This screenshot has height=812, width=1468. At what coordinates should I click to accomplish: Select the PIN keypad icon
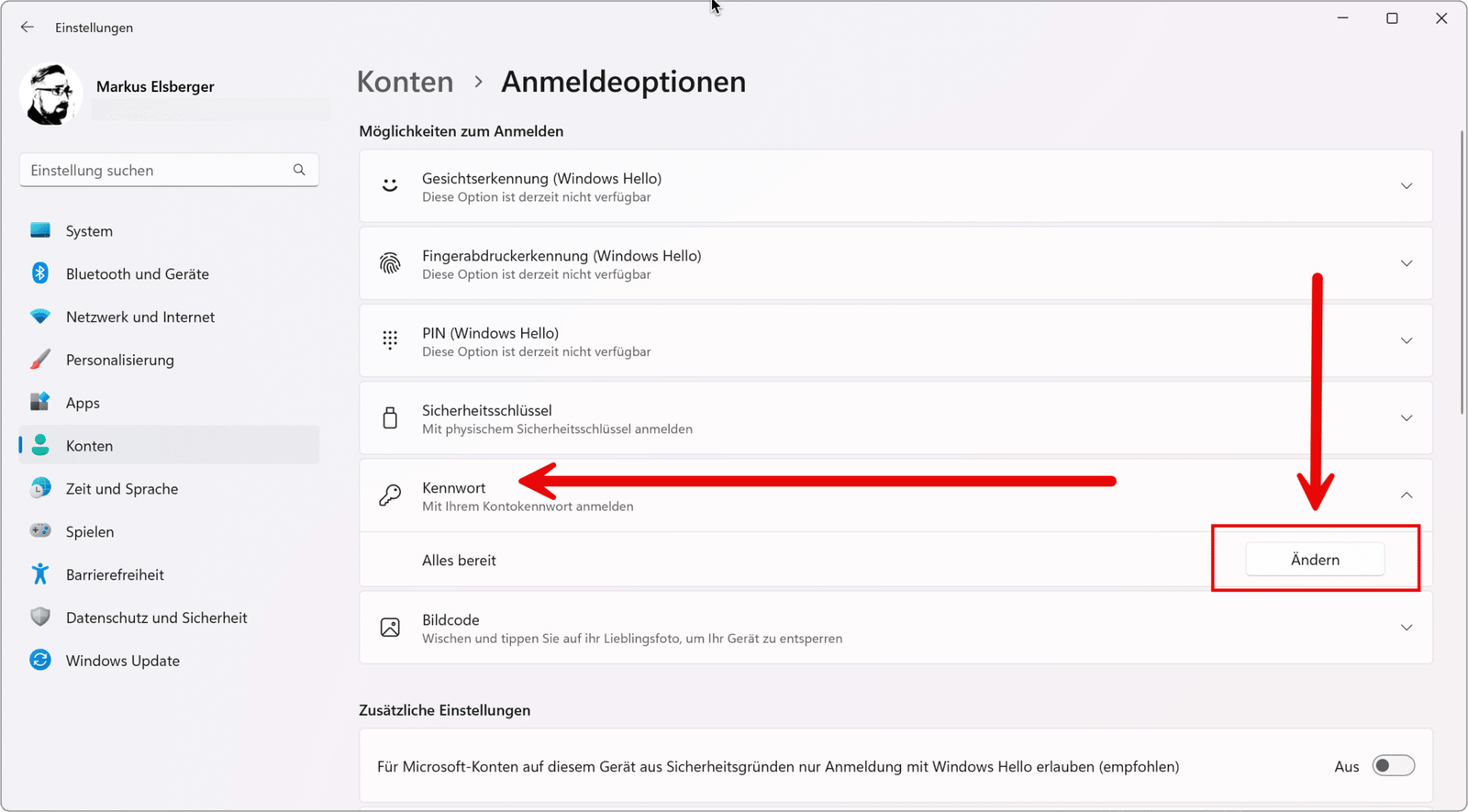tap(391, 340)
